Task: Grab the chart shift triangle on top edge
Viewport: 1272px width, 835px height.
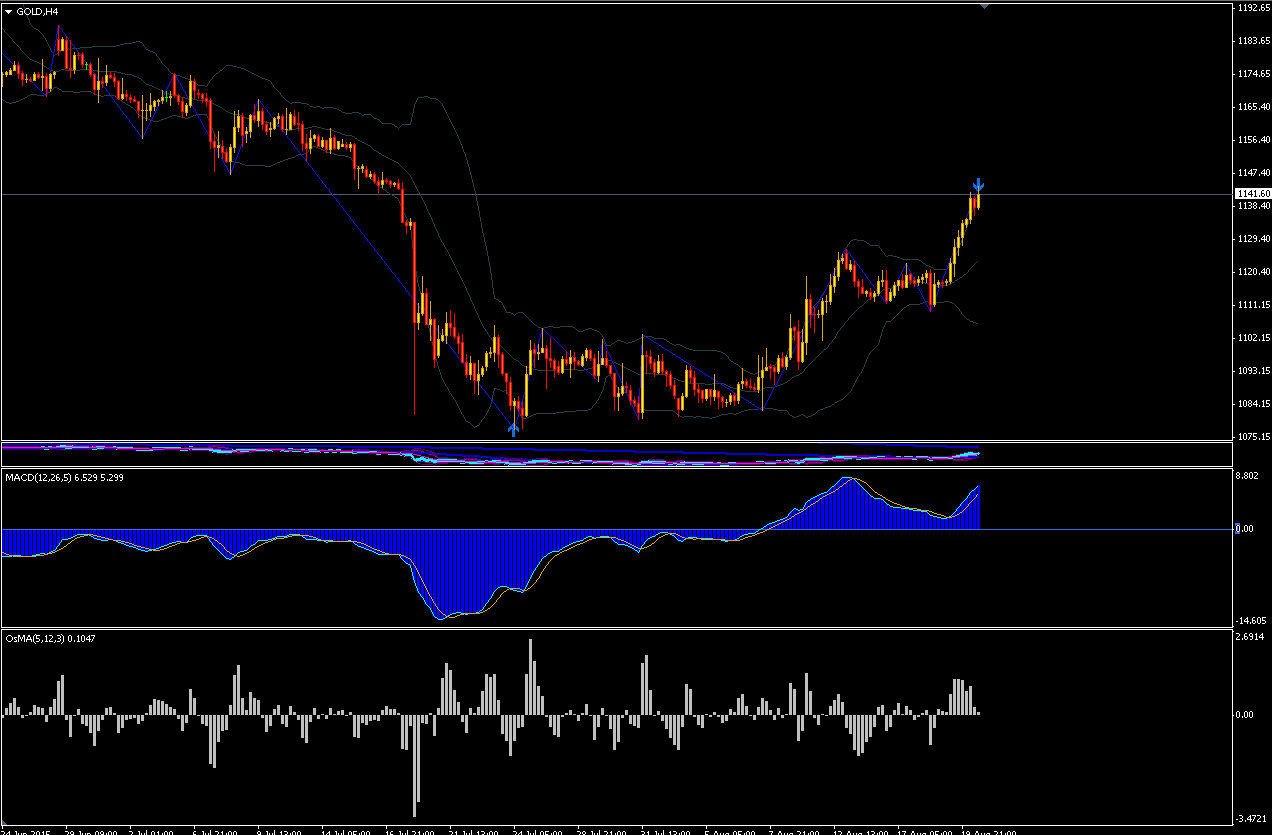Action: click(x=984, y=6)
